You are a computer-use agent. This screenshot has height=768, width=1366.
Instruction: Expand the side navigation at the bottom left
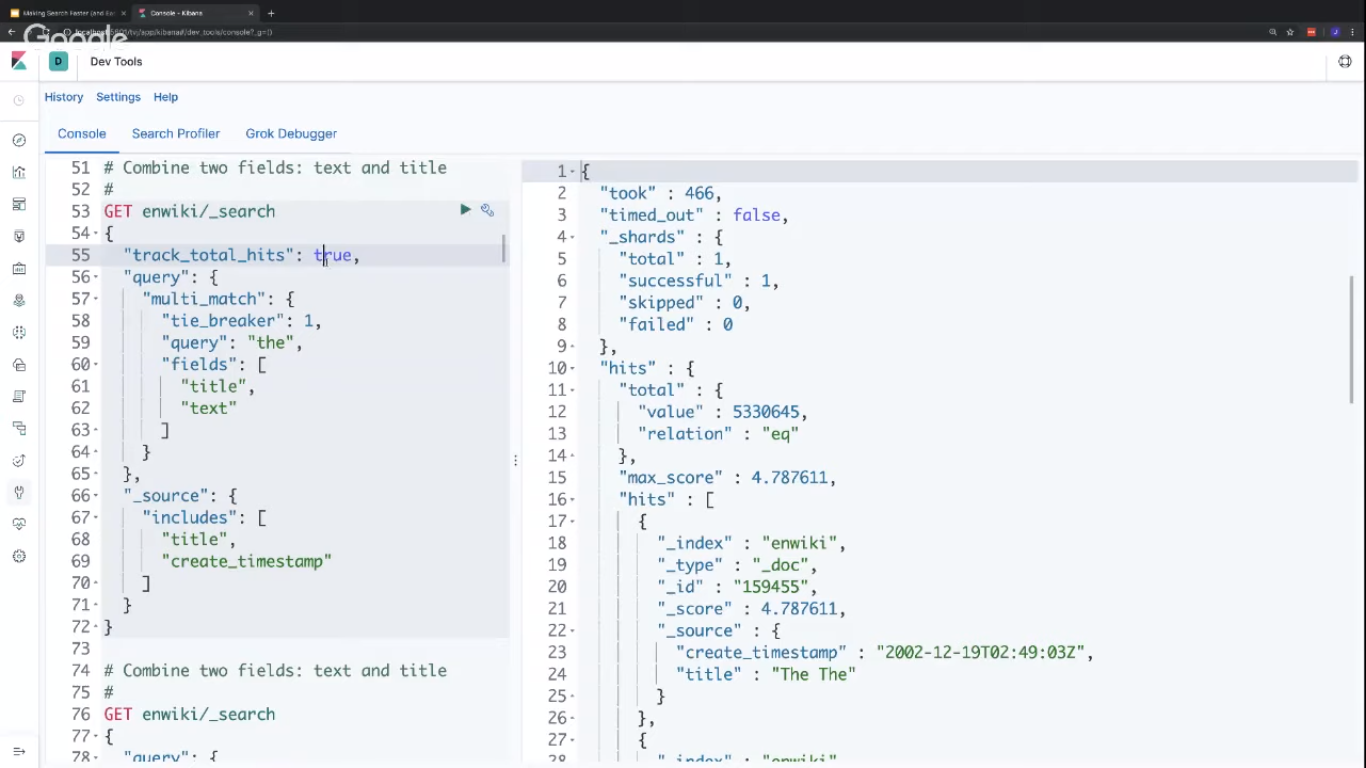click(x=19, y=751)
